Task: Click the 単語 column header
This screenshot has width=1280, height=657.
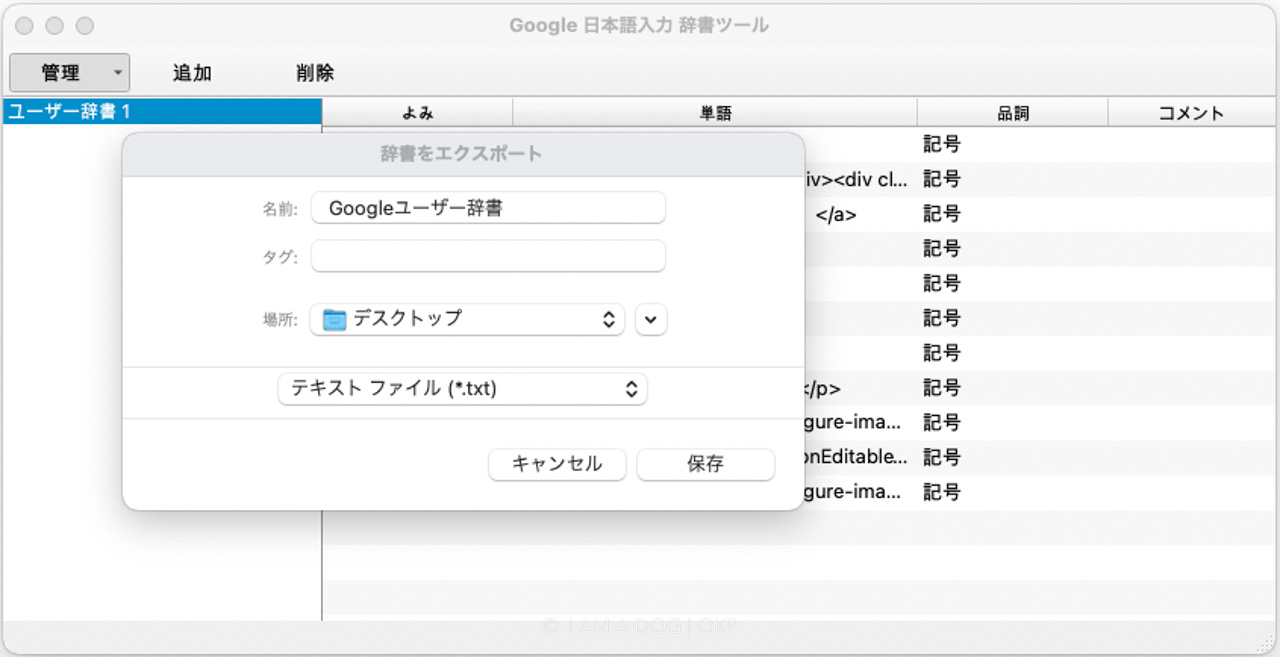Action: point(715,113)
